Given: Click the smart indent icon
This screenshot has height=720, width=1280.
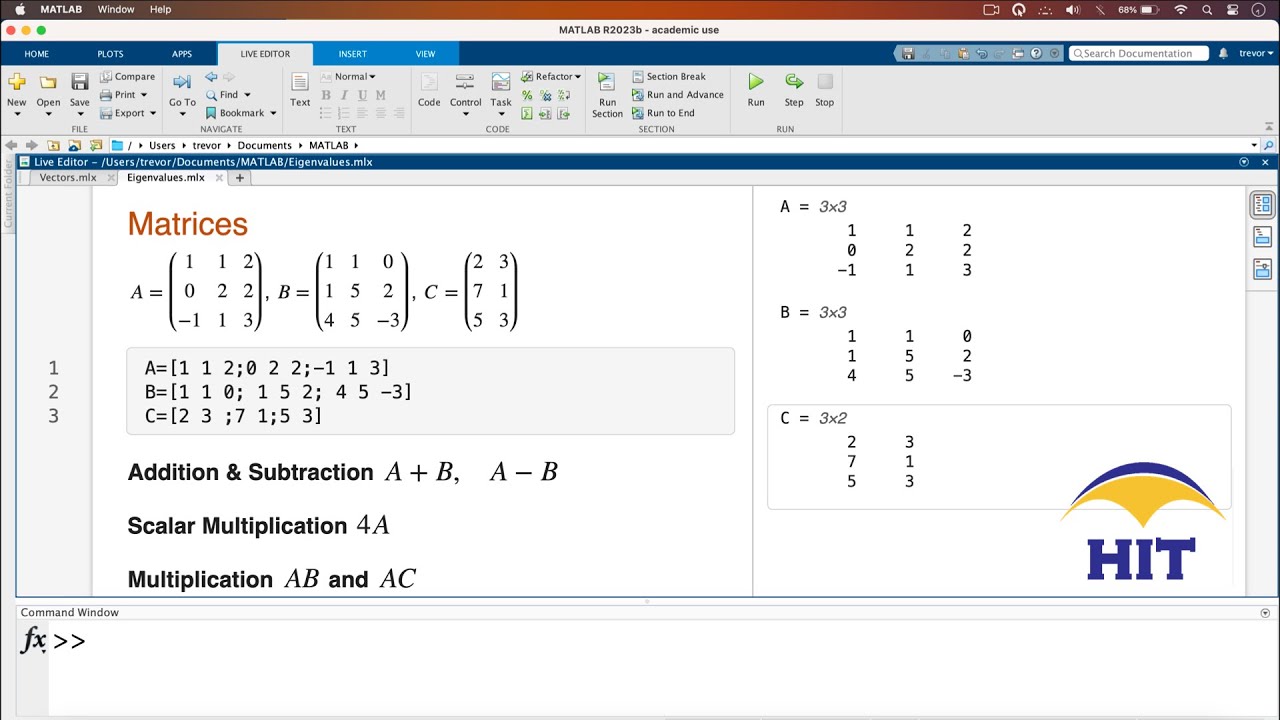Looking at the screenshot, I should [527, 114].
